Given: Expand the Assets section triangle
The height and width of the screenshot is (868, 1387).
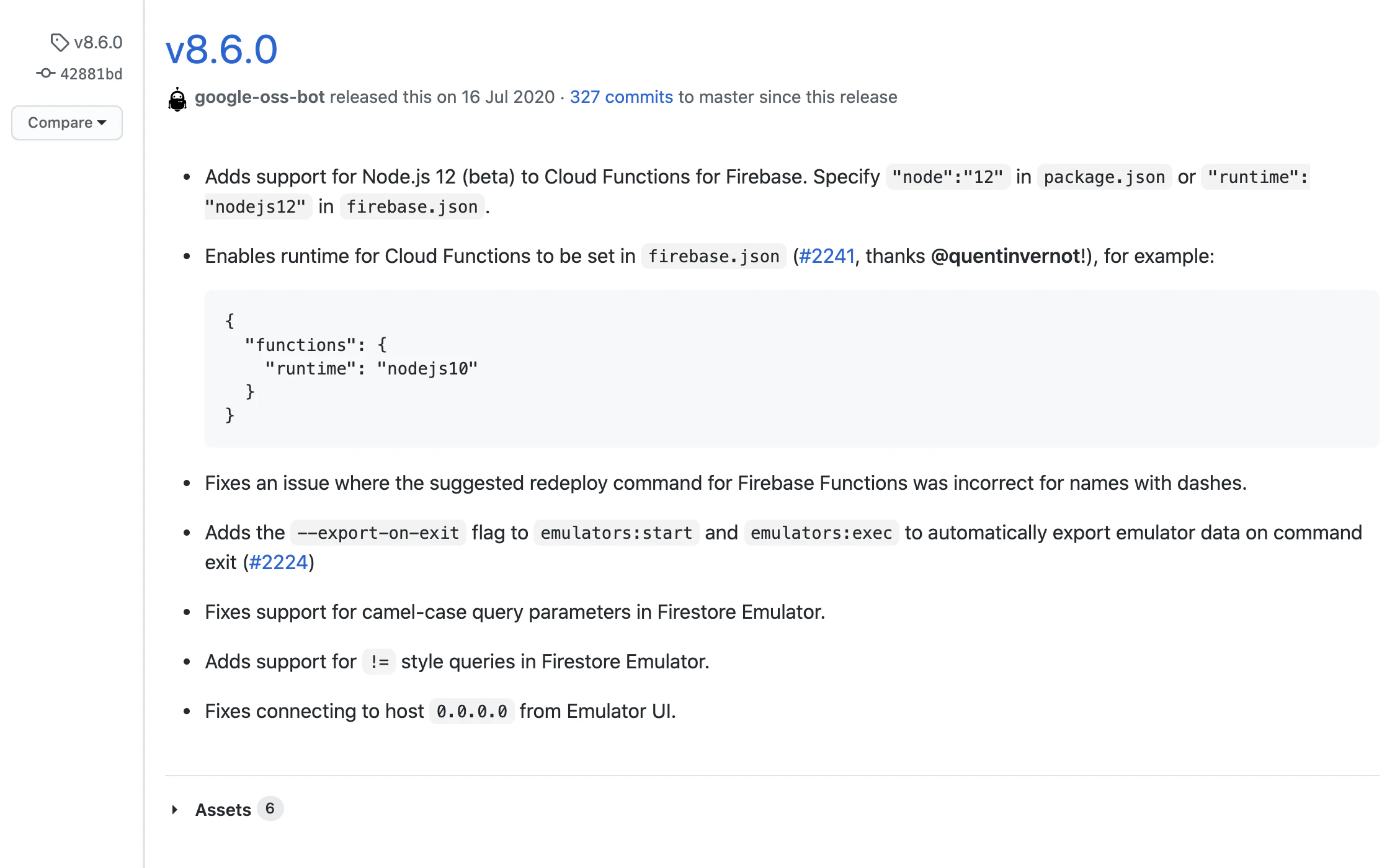Looking at the screenshot, I should [175, 810].
